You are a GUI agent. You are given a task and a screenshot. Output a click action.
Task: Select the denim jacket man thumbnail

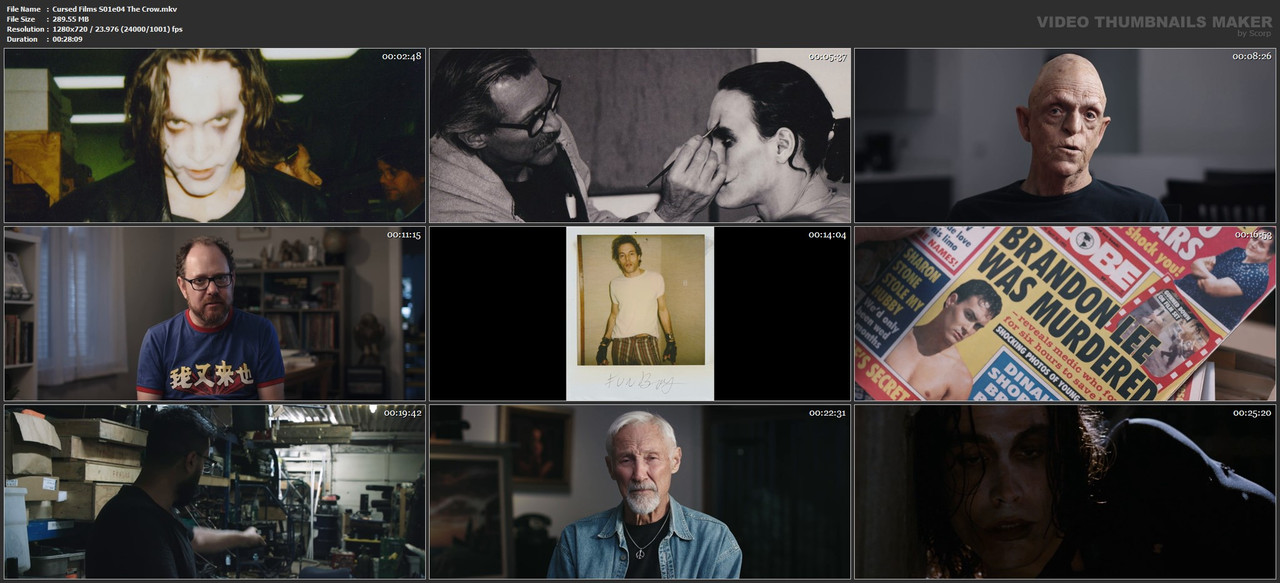(x=640, y=492)
